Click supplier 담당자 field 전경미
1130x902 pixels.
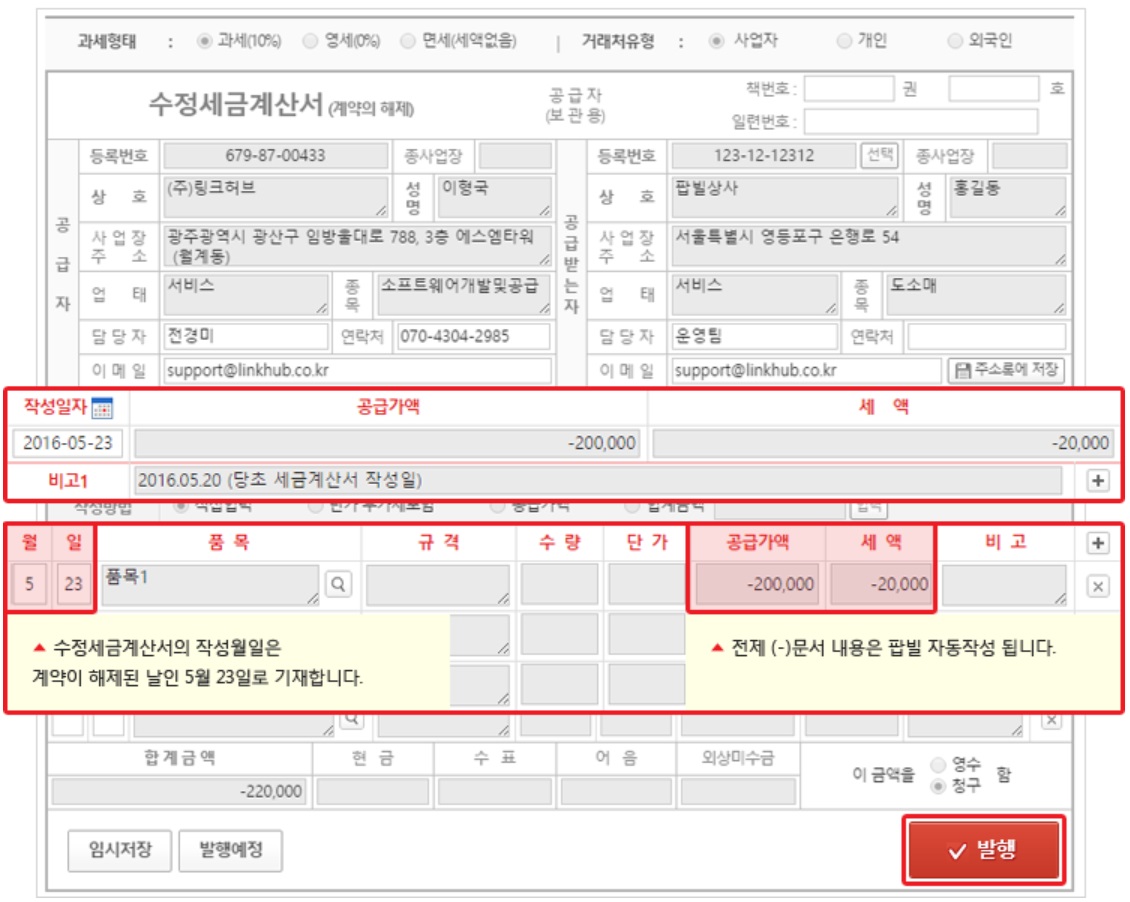[x=247, y=336]
